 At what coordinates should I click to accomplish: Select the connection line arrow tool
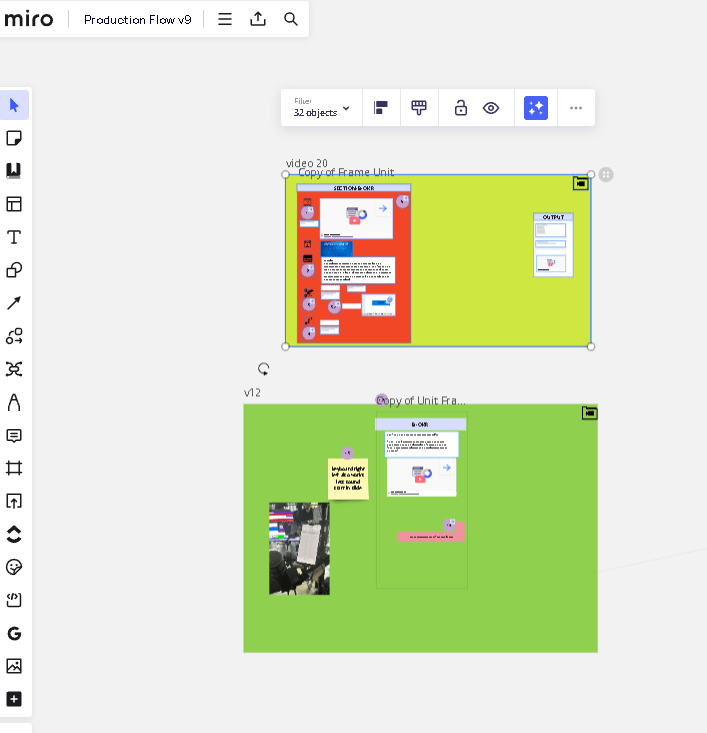pyautogui.click(x=14, y=303)
